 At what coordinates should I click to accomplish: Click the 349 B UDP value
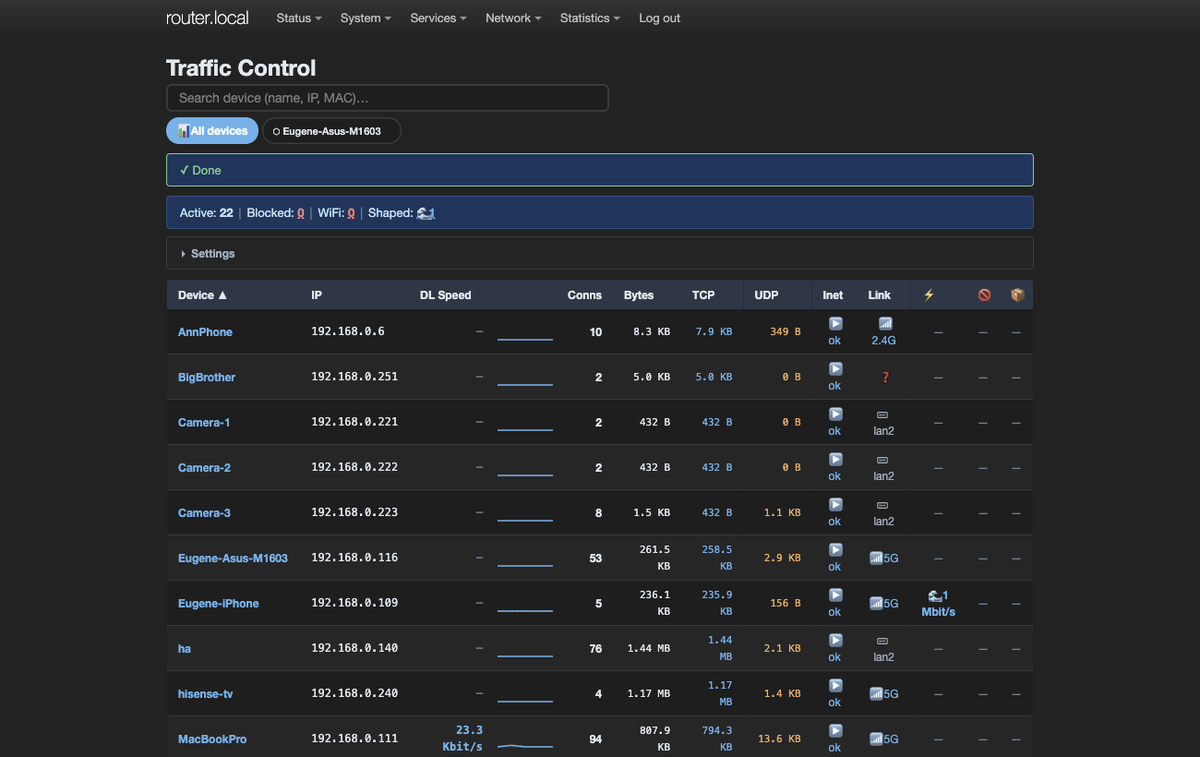pyautogui.click(x=785, y=332)
